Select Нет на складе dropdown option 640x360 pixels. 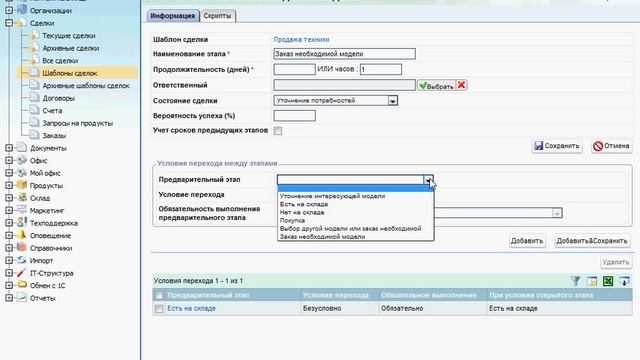click(x=355, y=212)
